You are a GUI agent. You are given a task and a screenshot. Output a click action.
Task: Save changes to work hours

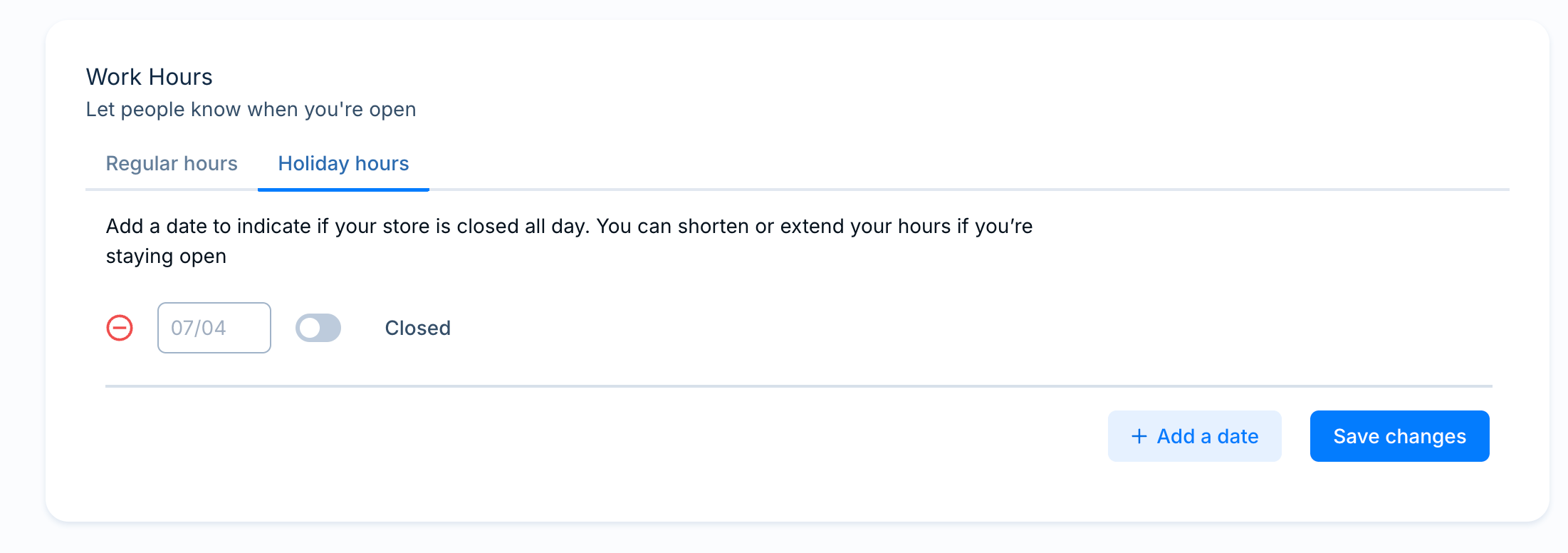[x=1399, y=436]
